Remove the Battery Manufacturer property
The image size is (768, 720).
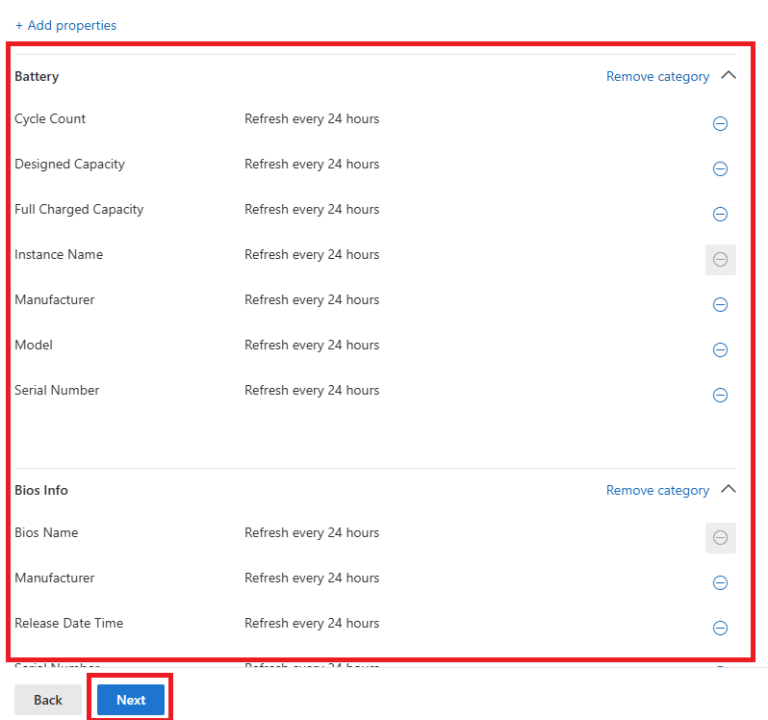click(x=720, y=305)
